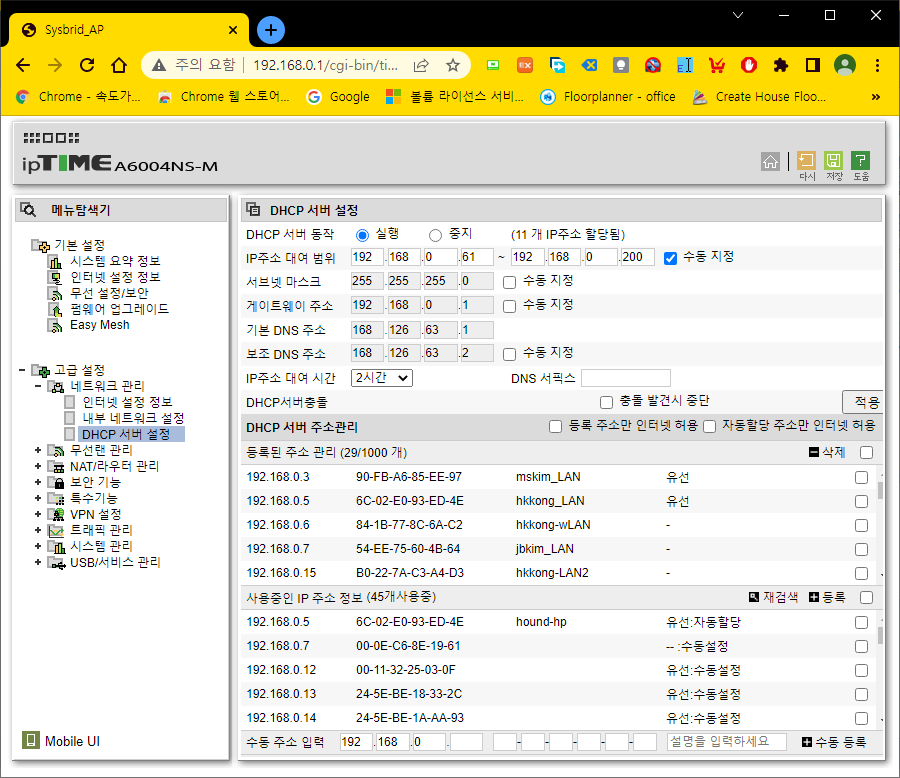This screenshot has width=900, height=778.
Task: Open 내부 네트워크 설정 menu item
Action: tap(133, 418)
